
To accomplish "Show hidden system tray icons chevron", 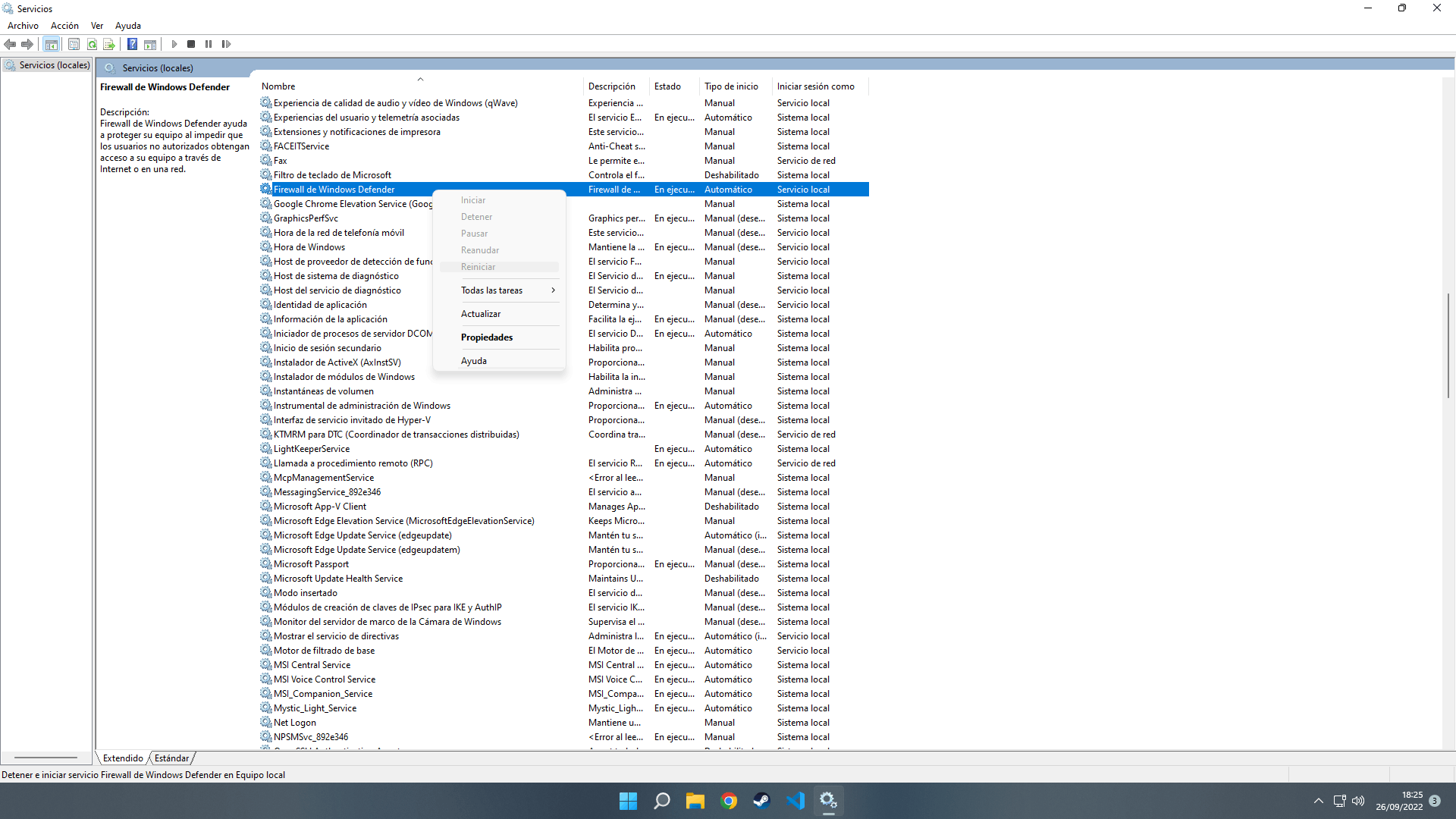I will coord(1319,801).
